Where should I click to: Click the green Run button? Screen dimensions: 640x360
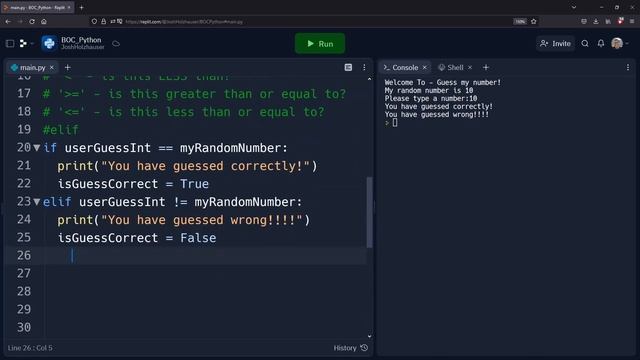(x=320, y=43)
